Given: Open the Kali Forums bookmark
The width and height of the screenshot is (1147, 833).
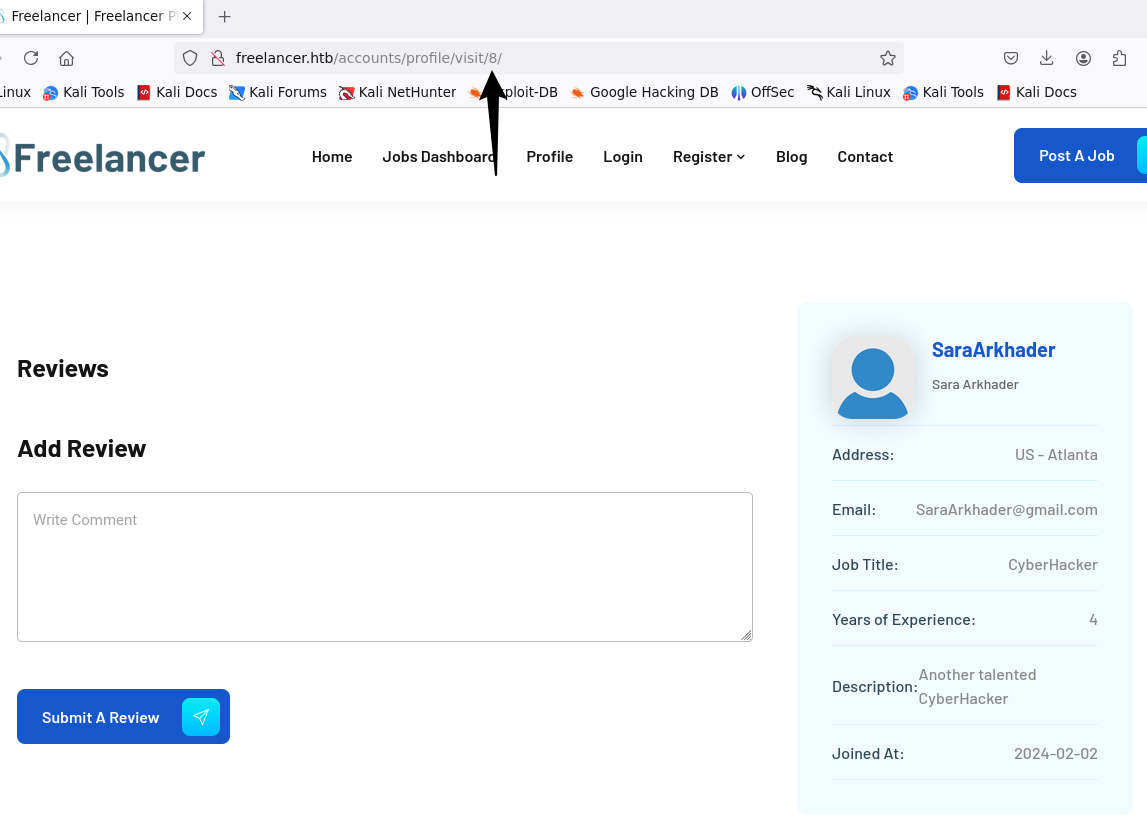Looking at the screenshot, I should pyautogui.click(x=278, y=92).
